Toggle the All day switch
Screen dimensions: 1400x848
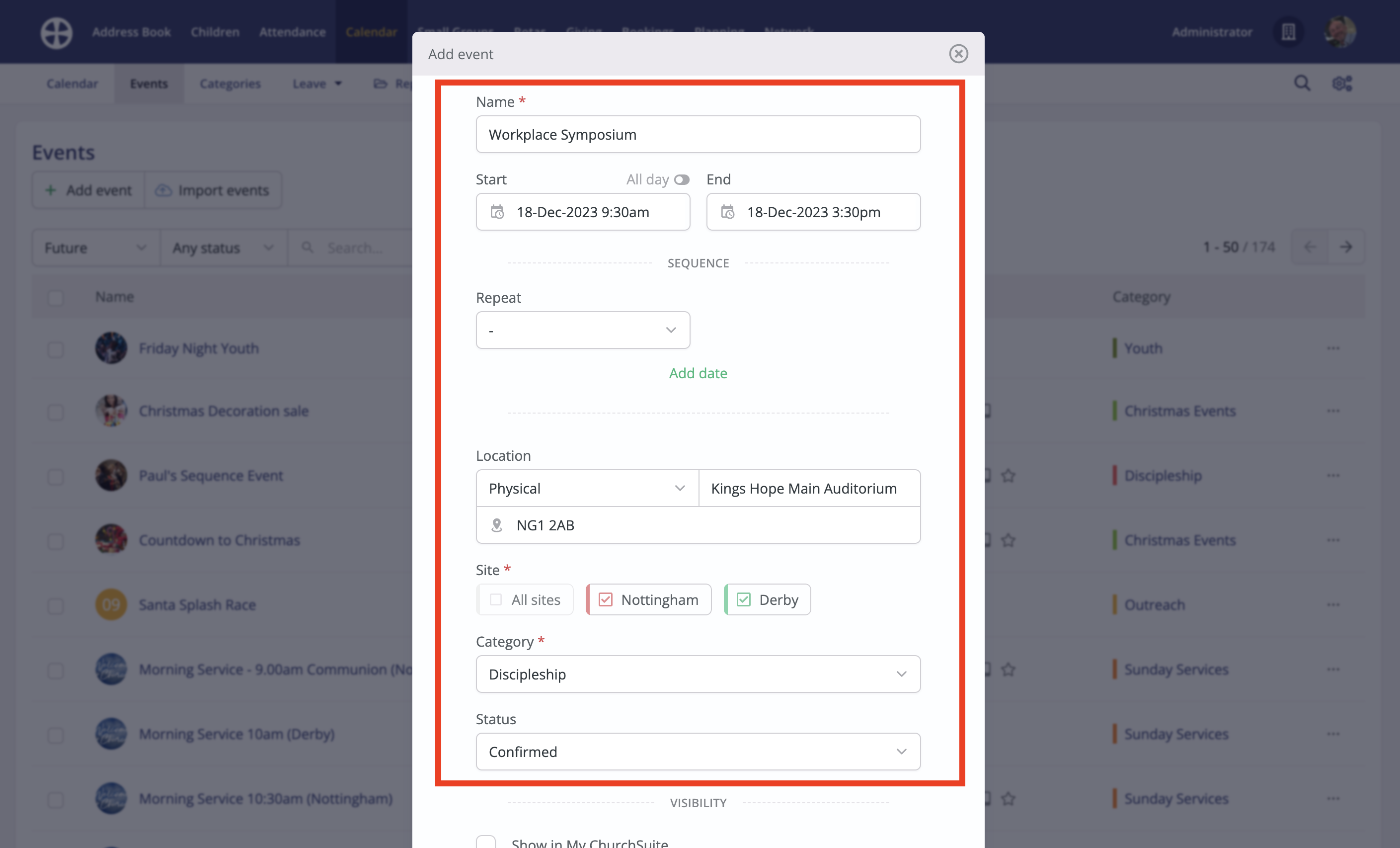[681, 179]
